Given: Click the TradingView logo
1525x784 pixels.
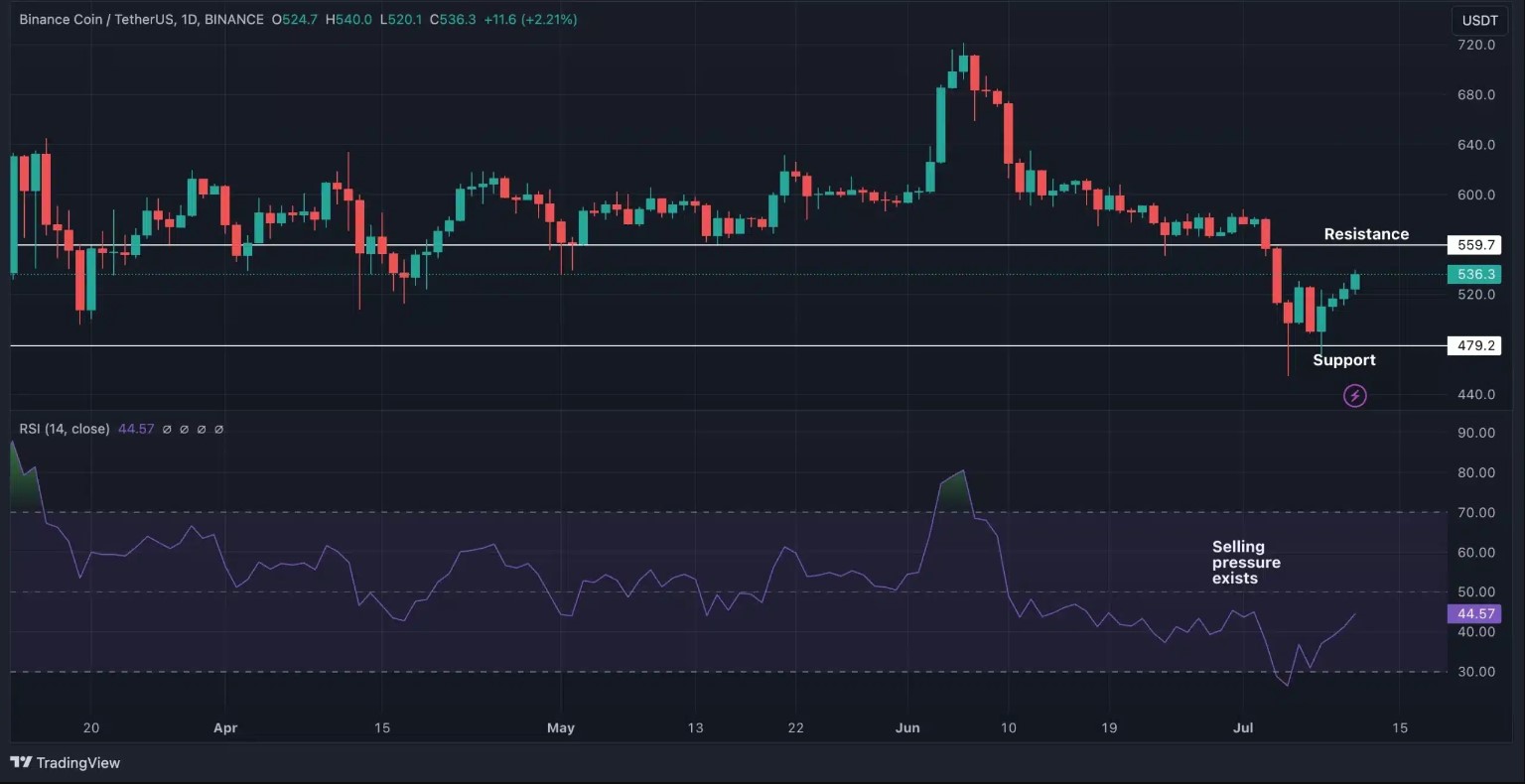Looking at the screenshot, I should tap(66, 762).
